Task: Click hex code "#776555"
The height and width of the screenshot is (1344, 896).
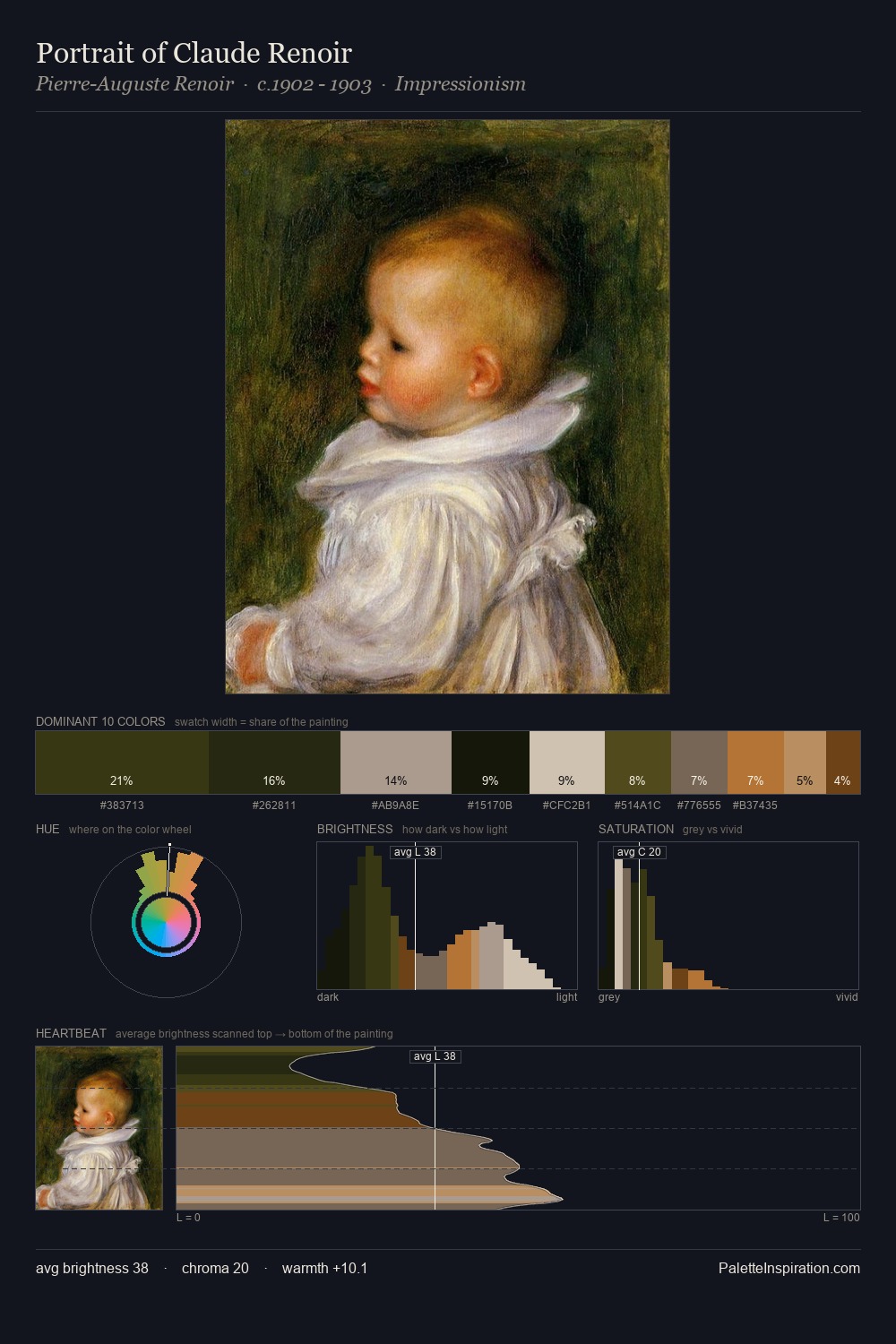Action: coord(699,805)
